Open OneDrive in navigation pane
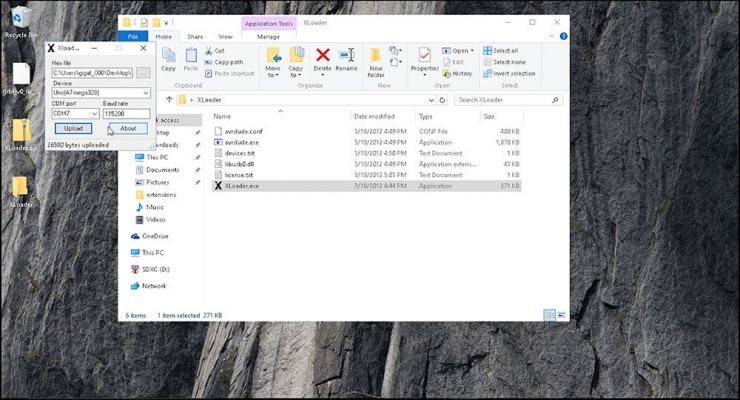This screenshot has width=740, height=400. [155, 236]
